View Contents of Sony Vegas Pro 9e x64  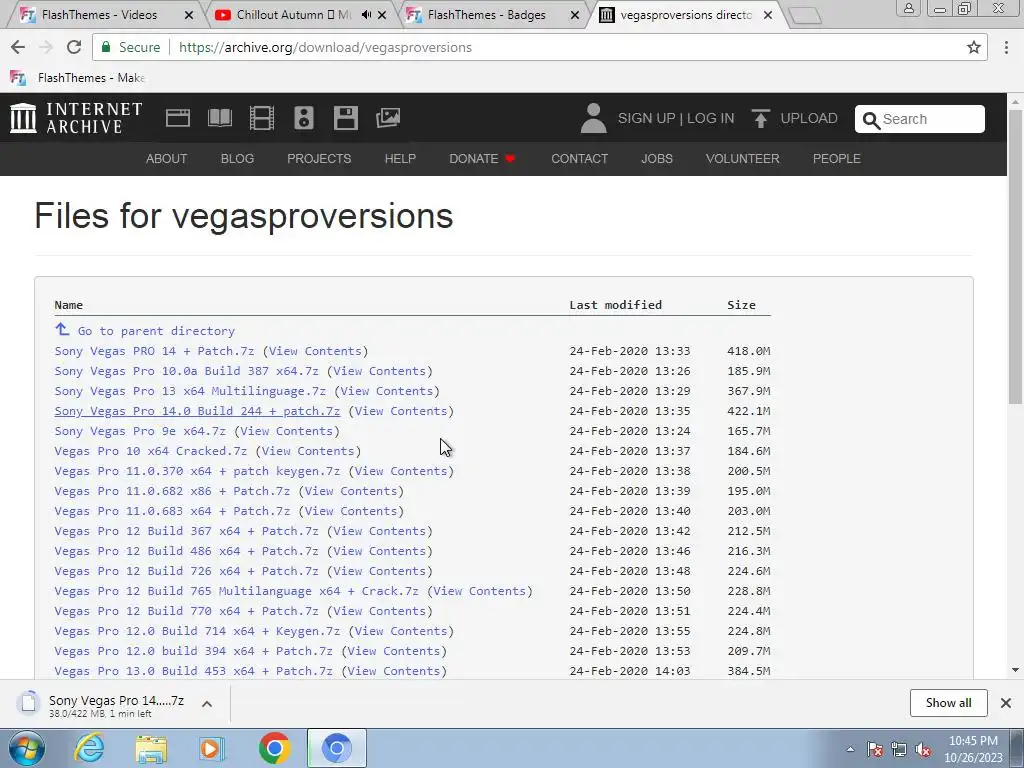click(287, 431)
